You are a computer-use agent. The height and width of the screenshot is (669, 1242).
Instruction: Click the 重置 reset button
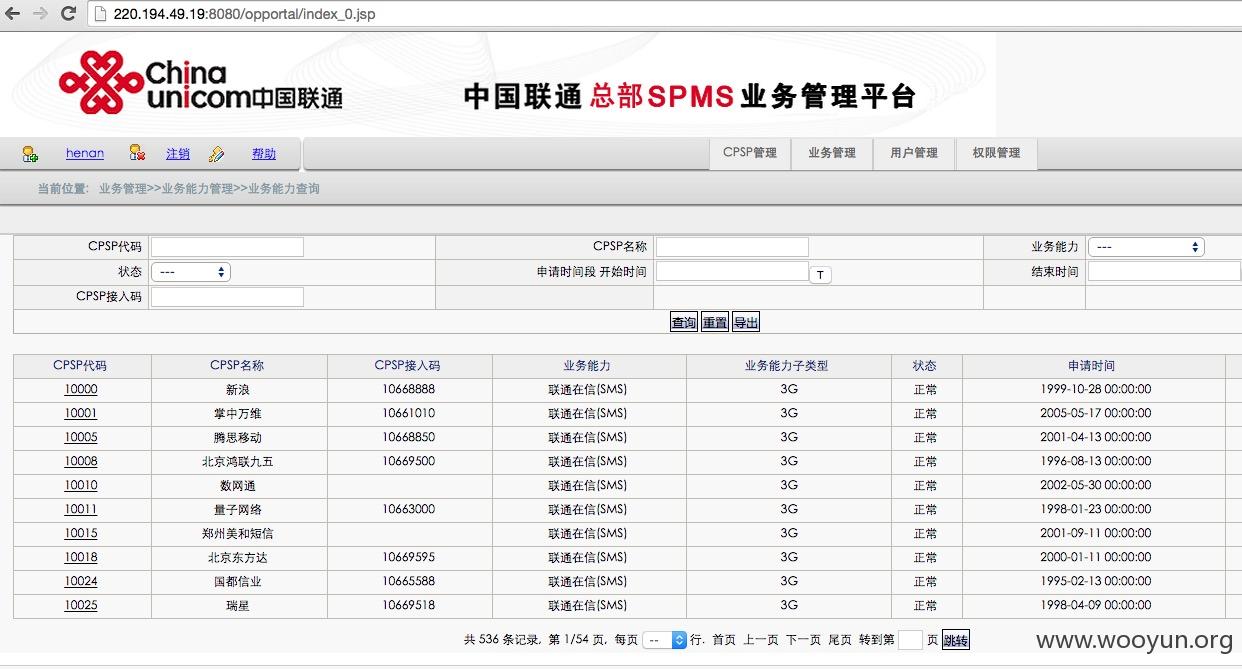tap(715, 323)
